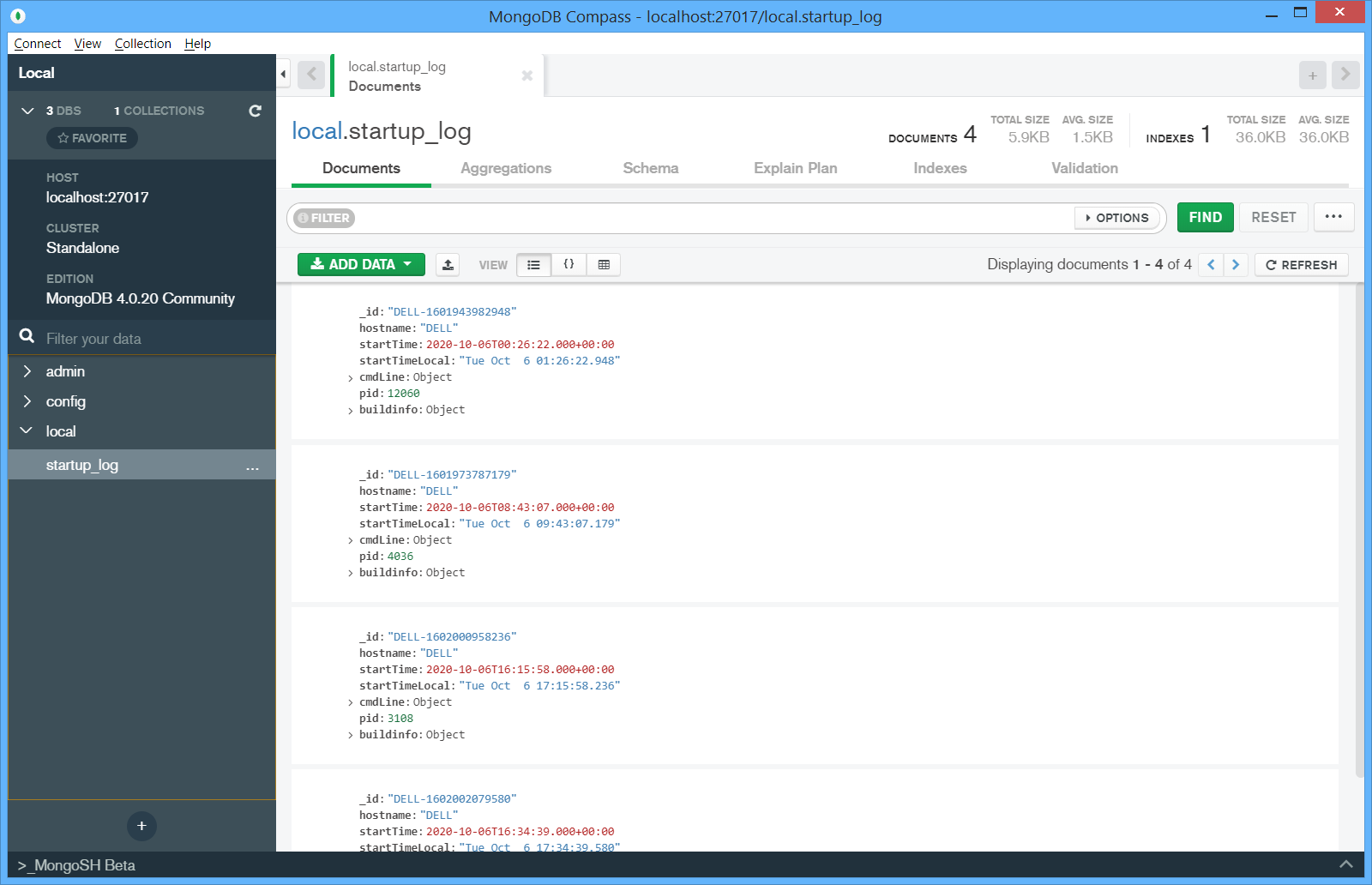Expand the admin database
This screenshot has height=885, width=1372.
tap(27, 371)
